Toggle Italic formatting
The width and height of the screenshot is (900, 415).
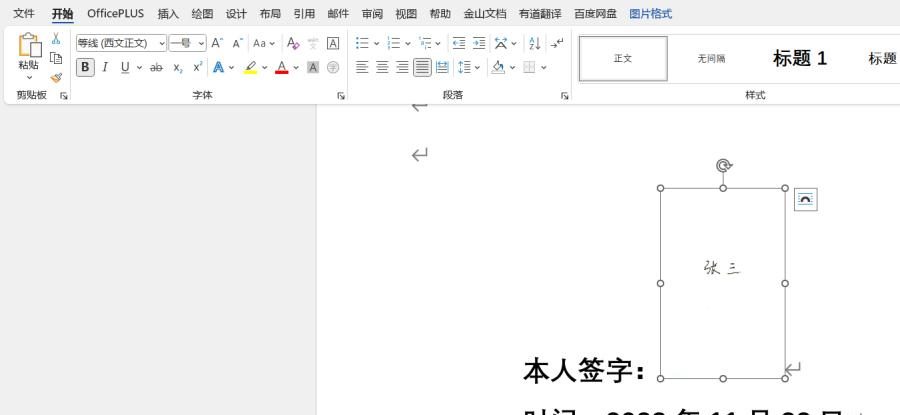click(105, 67)
